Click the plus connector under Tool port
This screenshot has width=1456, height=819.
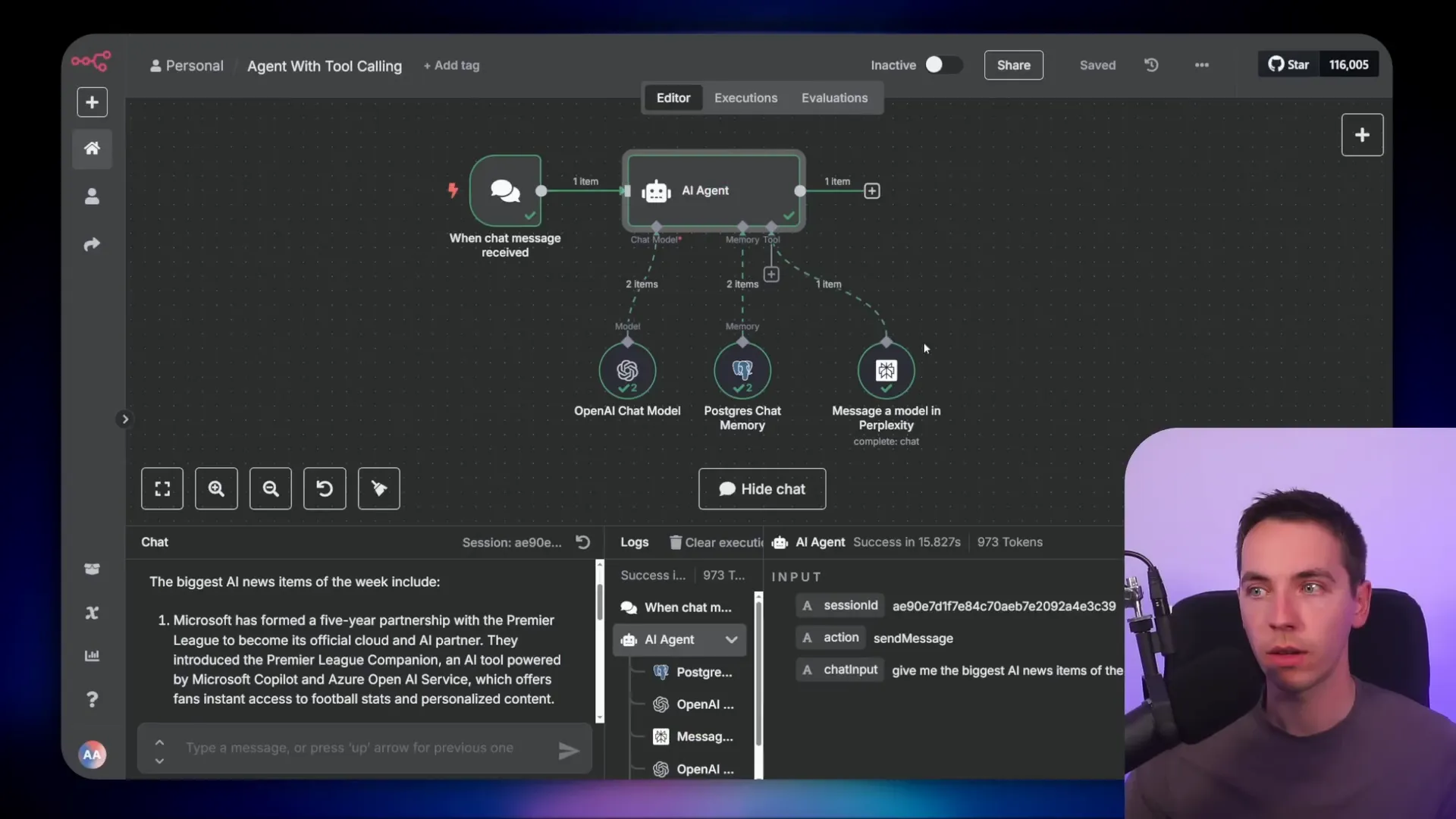pos(771,274)
